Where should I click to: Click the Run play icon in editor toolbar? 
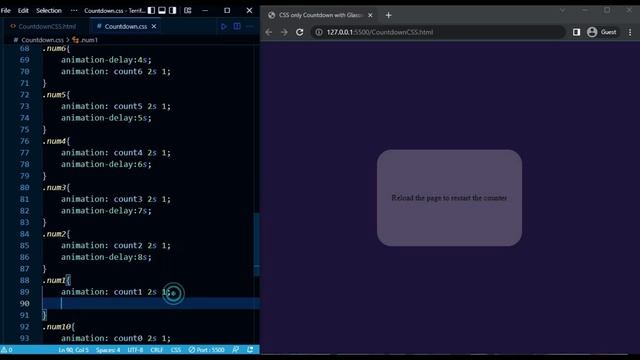(x=224, y=27)
